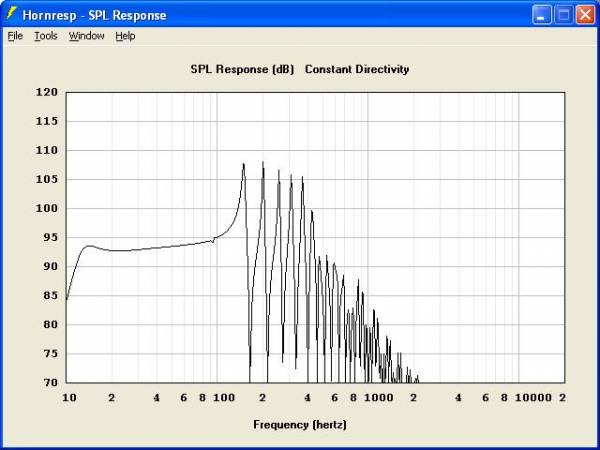Click the 75 dB axis value
This screenshot has width=600, height=450.
click(50, 354)
